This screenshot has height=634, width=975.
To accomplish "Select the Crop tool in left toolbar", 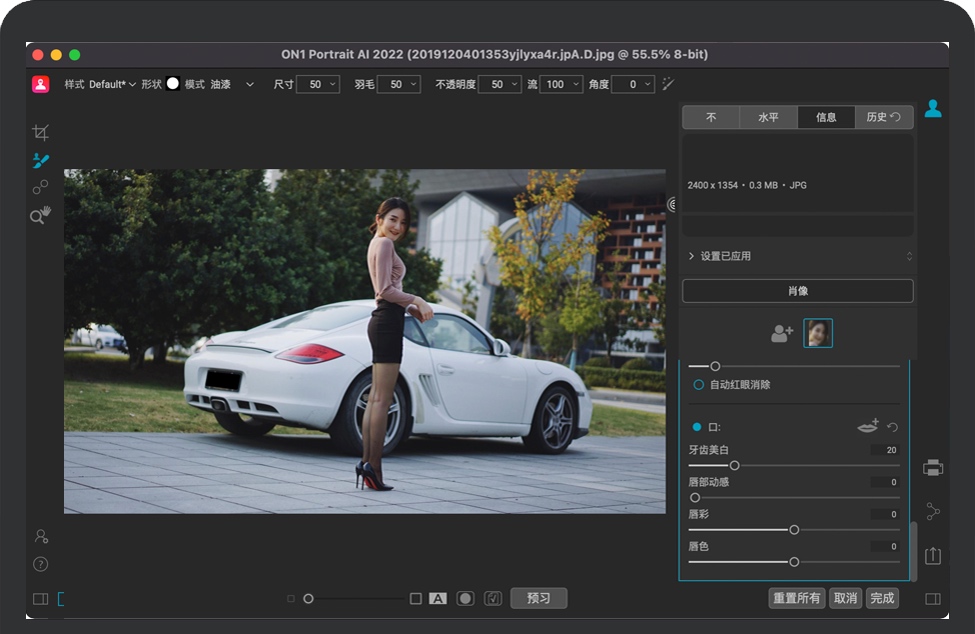I will click(x=40, y=132).
